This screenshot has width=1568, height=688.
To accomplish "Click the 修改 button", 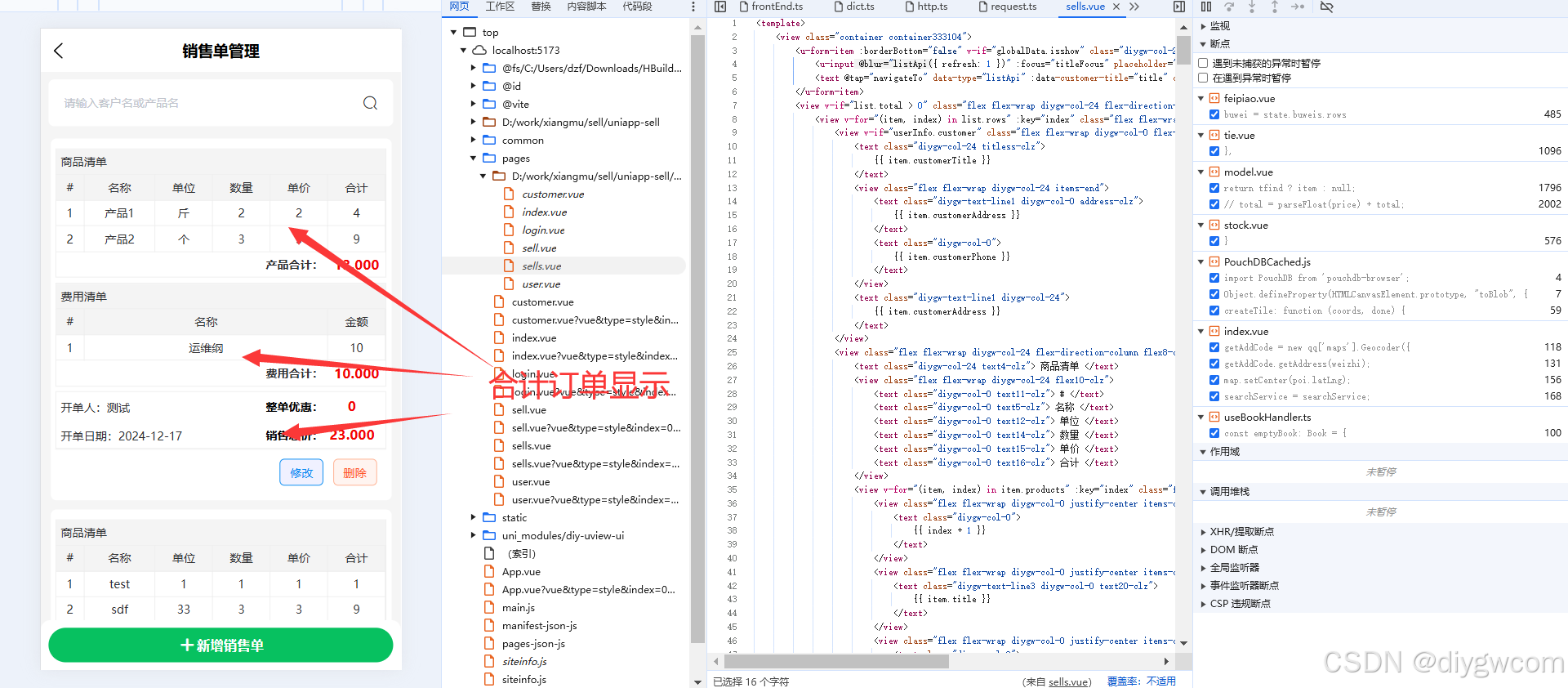I will [x=301, y=473].
